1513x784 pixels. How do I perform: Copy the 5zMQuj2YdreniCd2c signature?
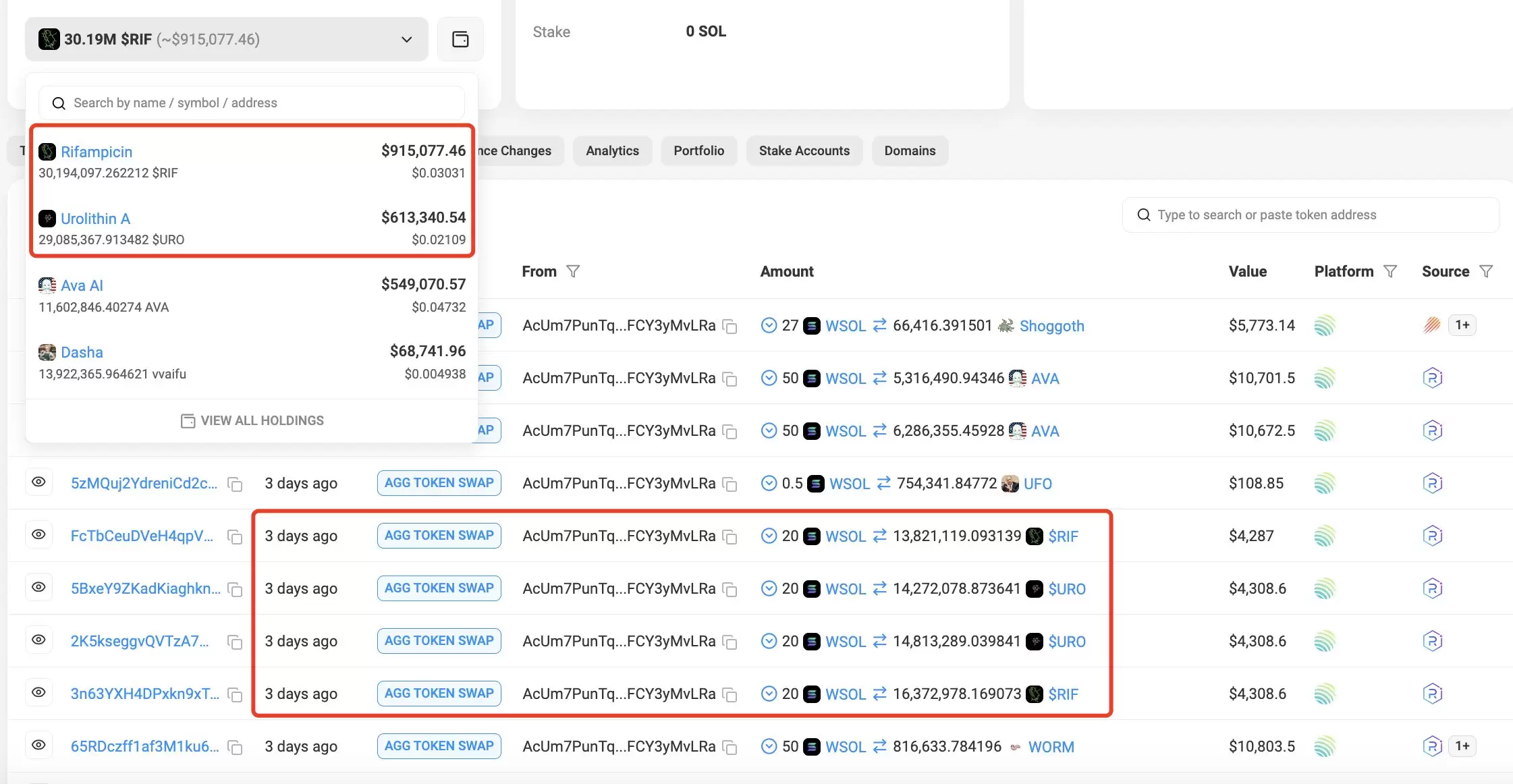tap(235, 484)
